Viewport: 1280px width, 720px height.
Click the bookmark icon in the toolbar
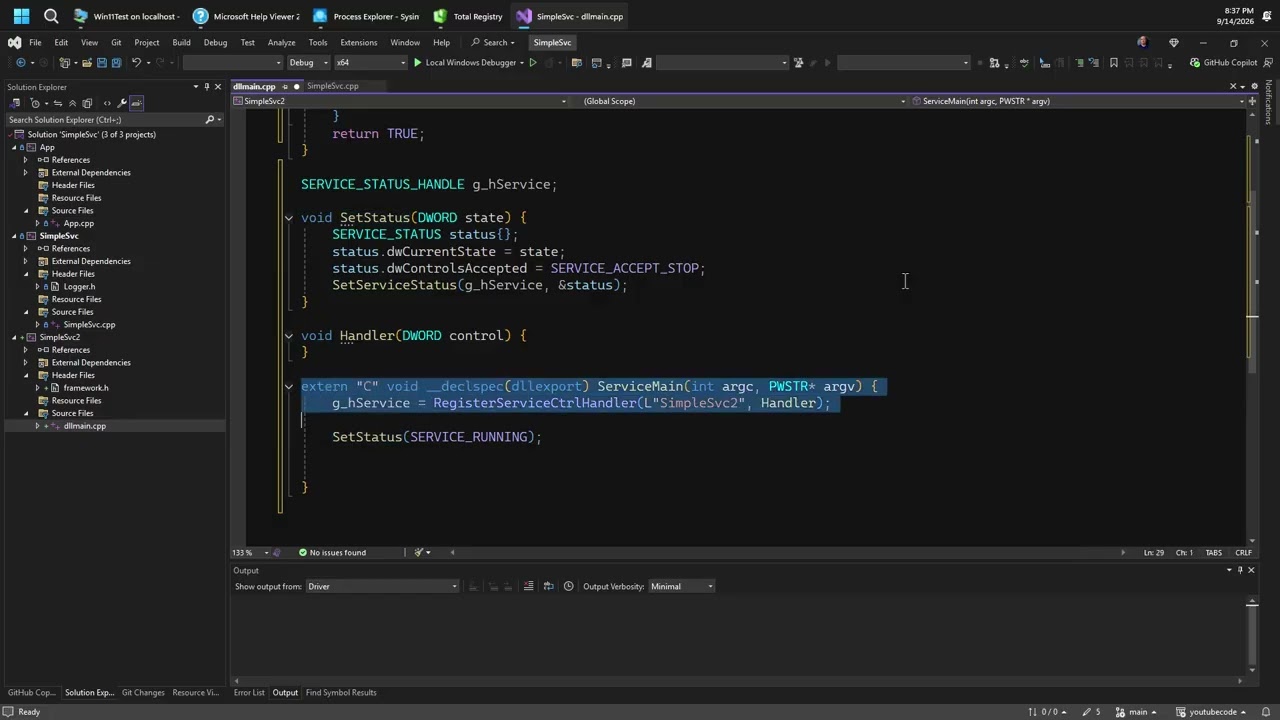click(x=1114, y=63)
